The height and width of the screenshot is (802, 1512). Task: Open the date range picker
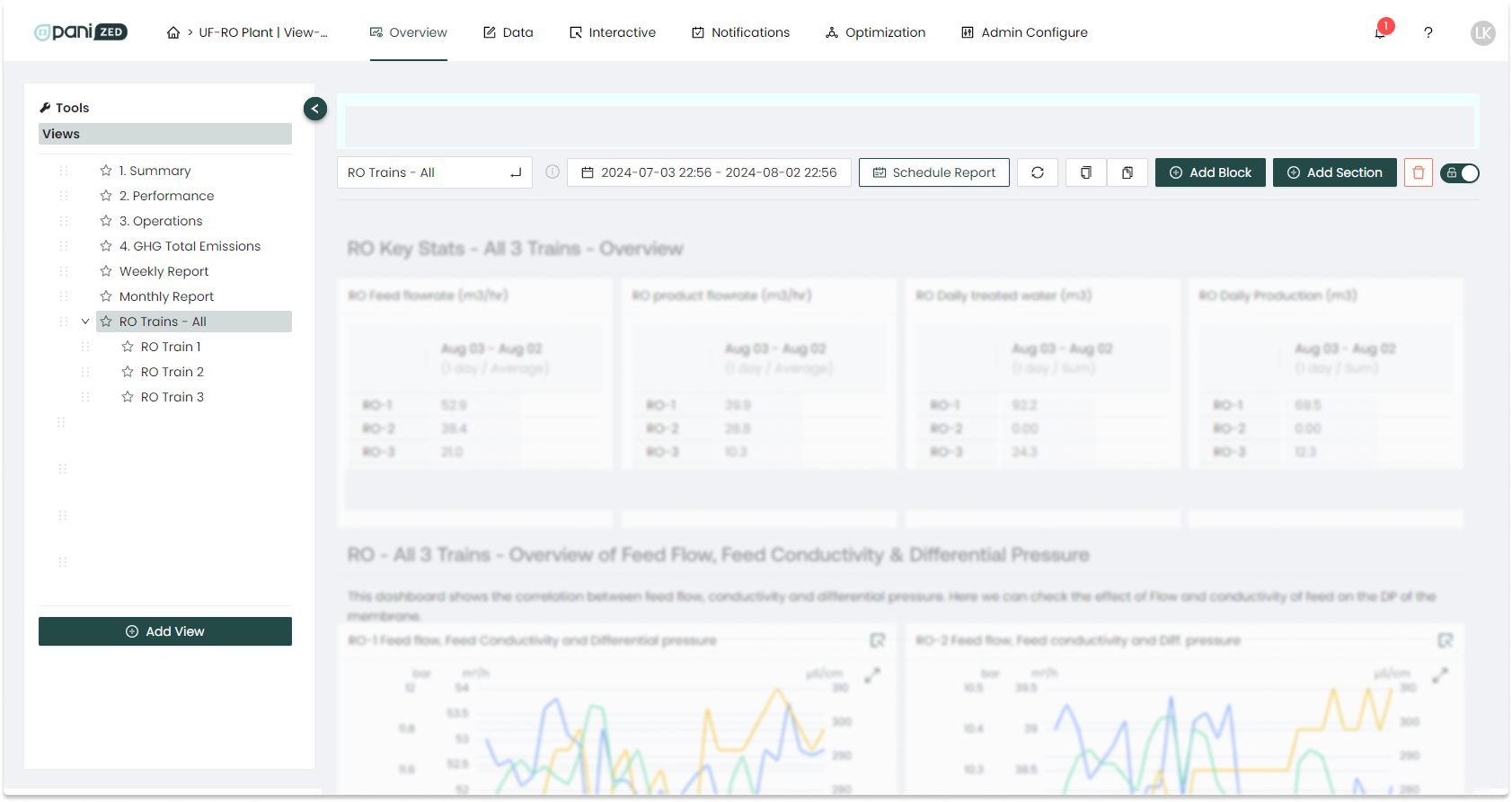coord(709,172)
